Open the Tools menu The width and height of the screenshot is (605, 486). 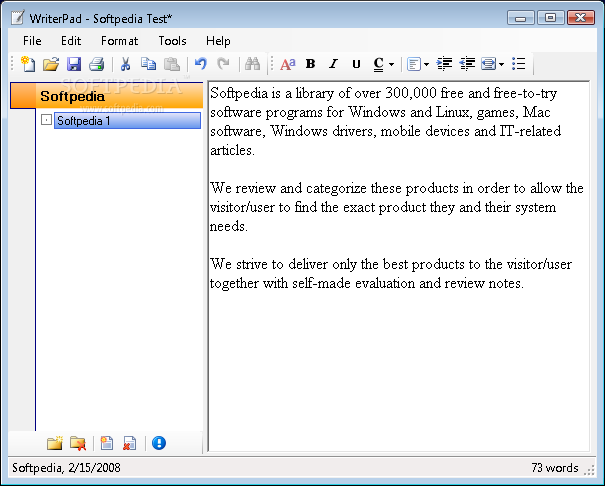172,41
